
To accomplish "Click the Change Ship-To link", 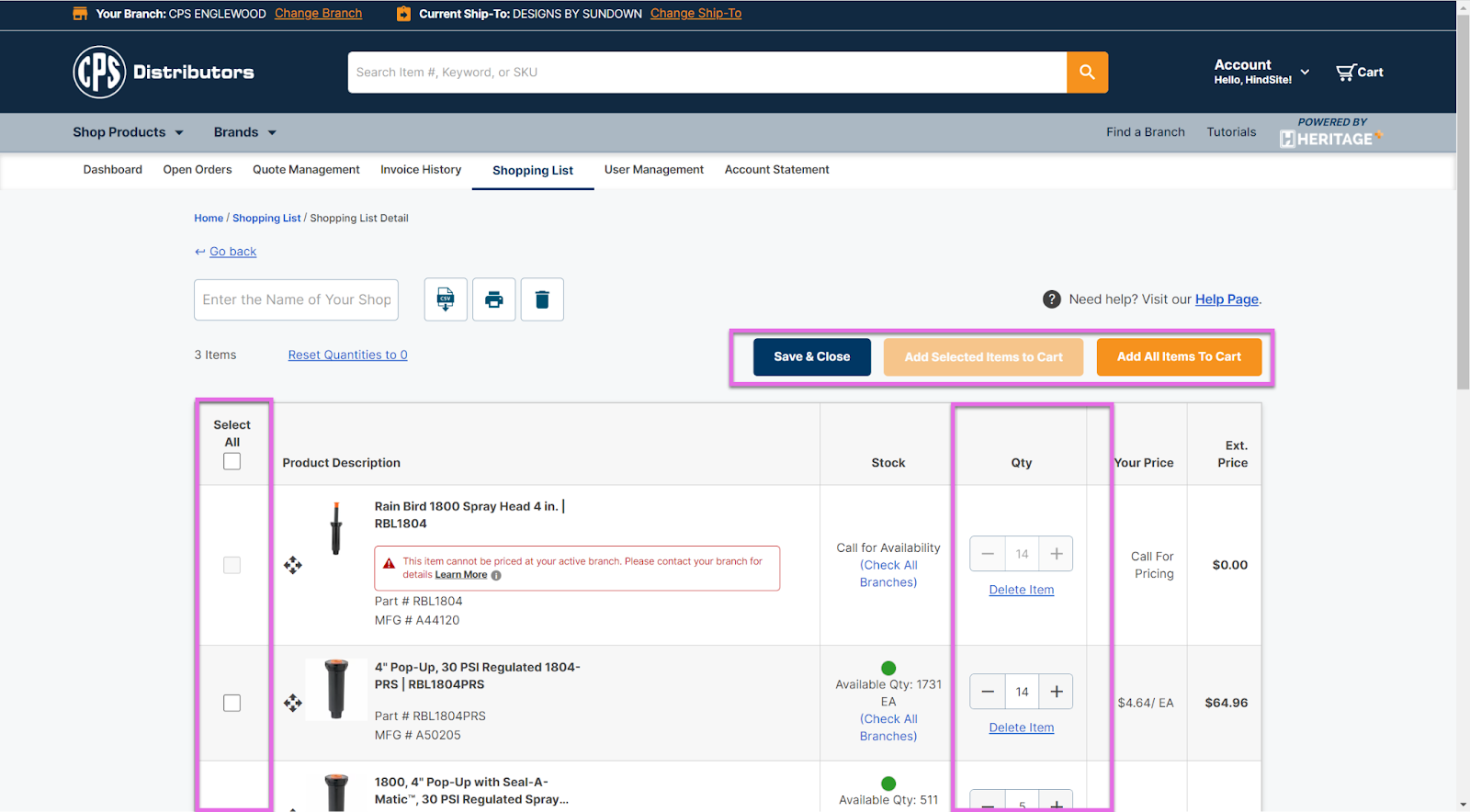I will [x=695, y=14].
